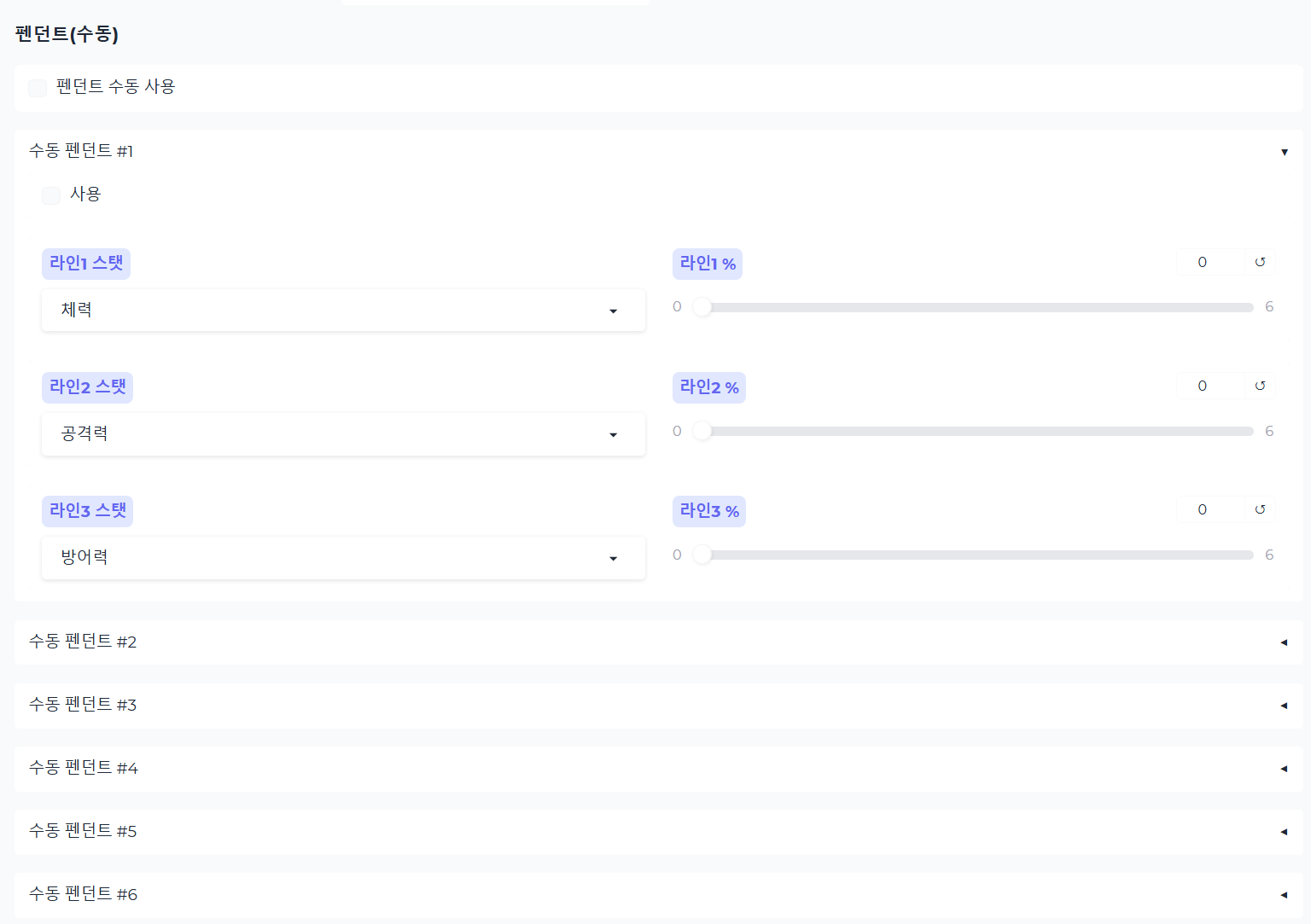Image resolution: width=1311 pixels, height=924 pixels.
Task: Collapse the 수동 펜던트 #1 section
Action: pyautogui.click(x=1284, y=152)
